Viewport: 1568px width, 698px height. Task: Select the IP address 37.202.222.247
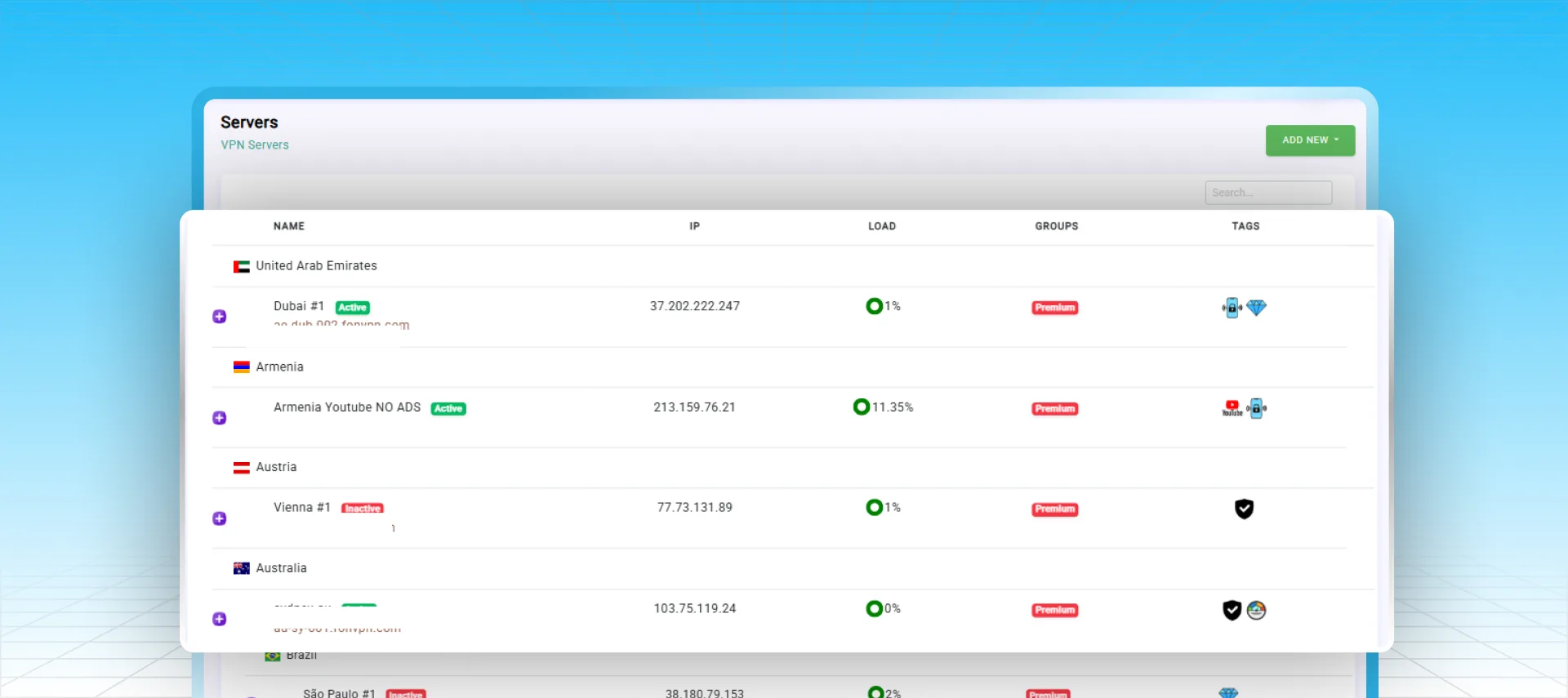(x=695, y=306)
